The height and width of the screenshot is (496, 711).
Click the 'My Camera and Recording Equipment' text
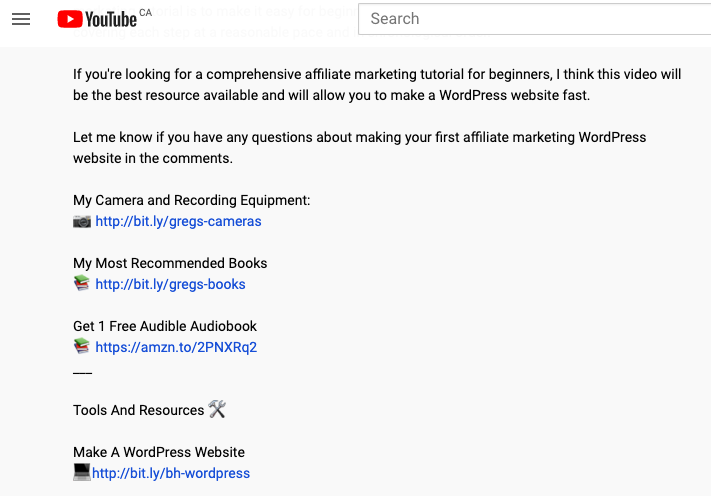[x=192, y=200]
